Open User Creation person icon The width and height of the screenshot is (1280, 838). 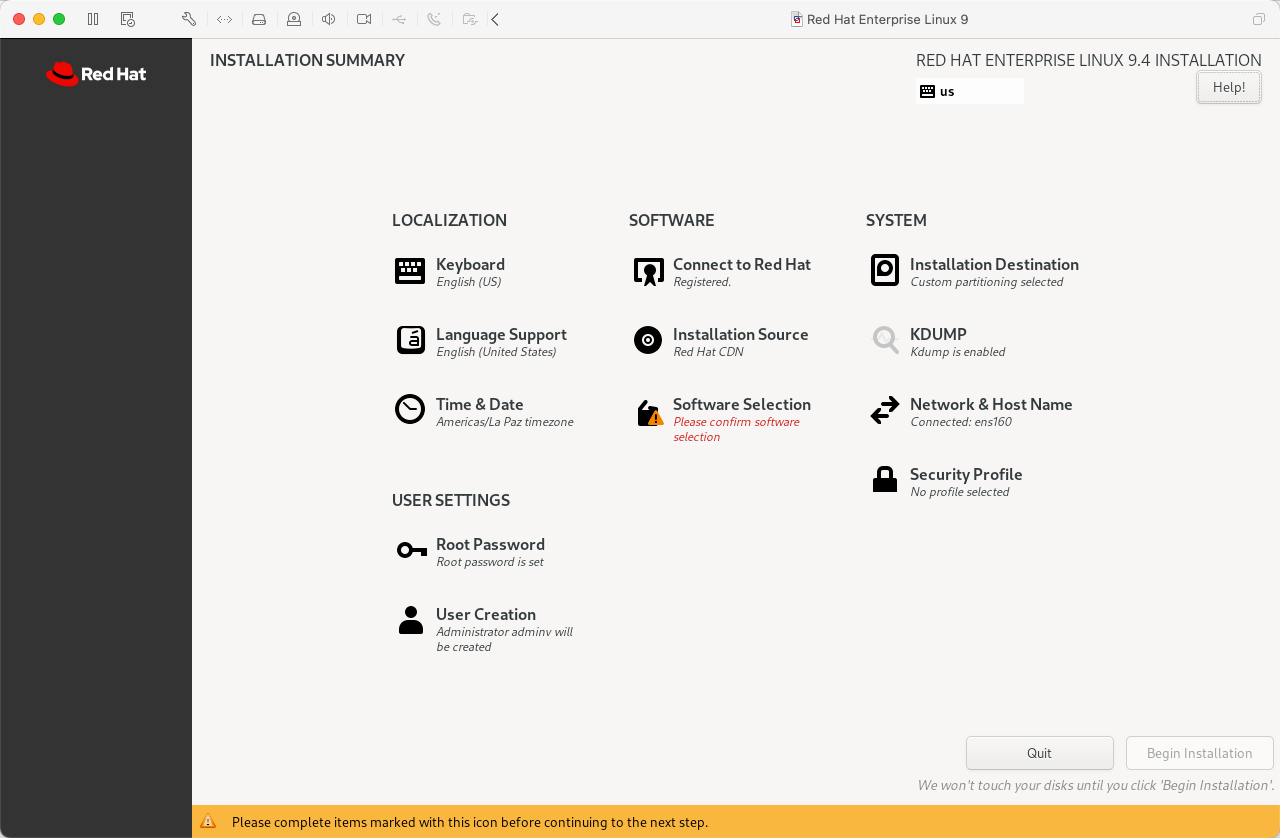click(x=411, y=621)
